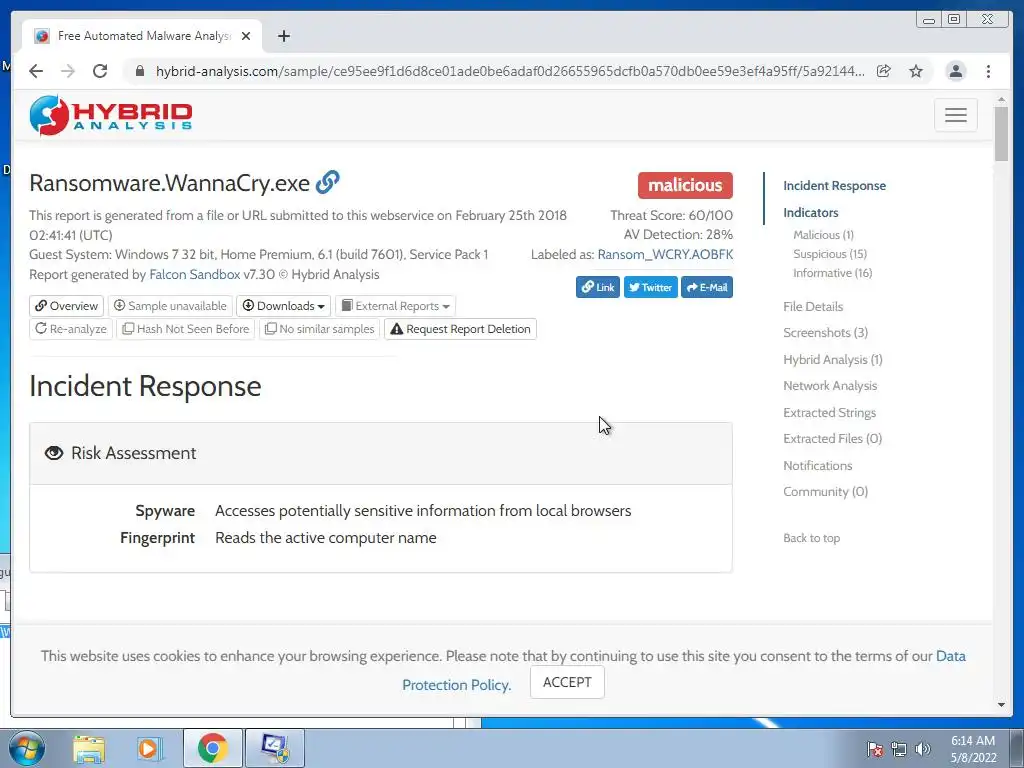The image size is (1024, 768).
Task: Open the Falcon Sandbox link
Action: [195, 274]
